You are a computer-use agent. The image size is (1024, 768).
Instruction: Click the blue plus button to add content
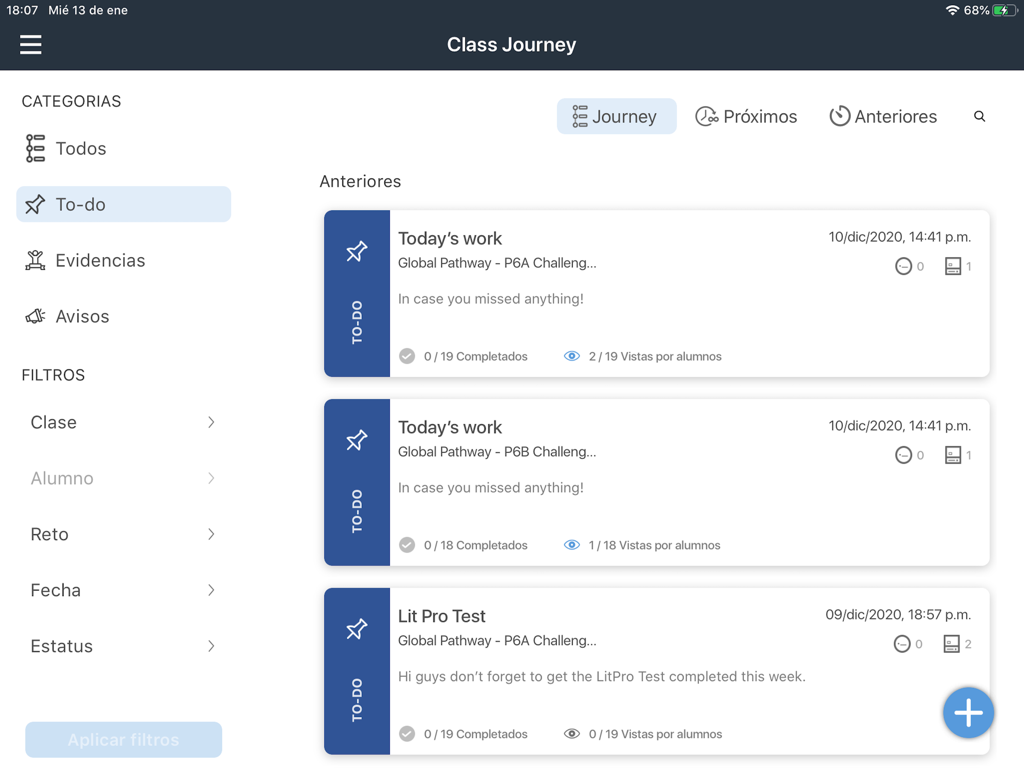click(967, 713)
